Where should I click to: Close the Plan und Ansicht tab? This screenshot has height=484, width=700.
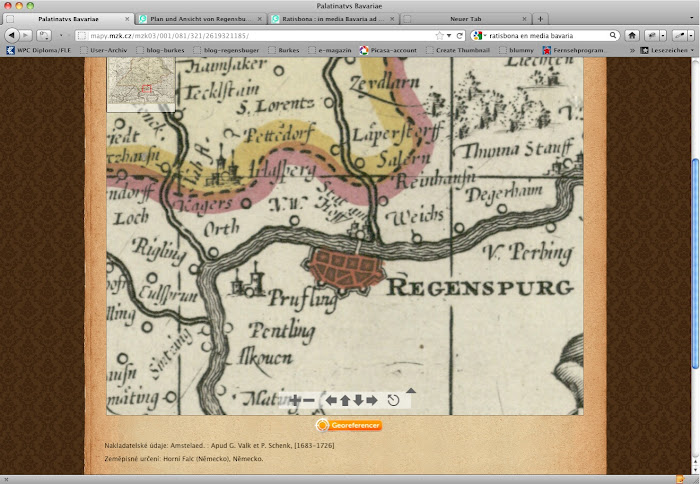pyautogui.click(x=259, y=19)
